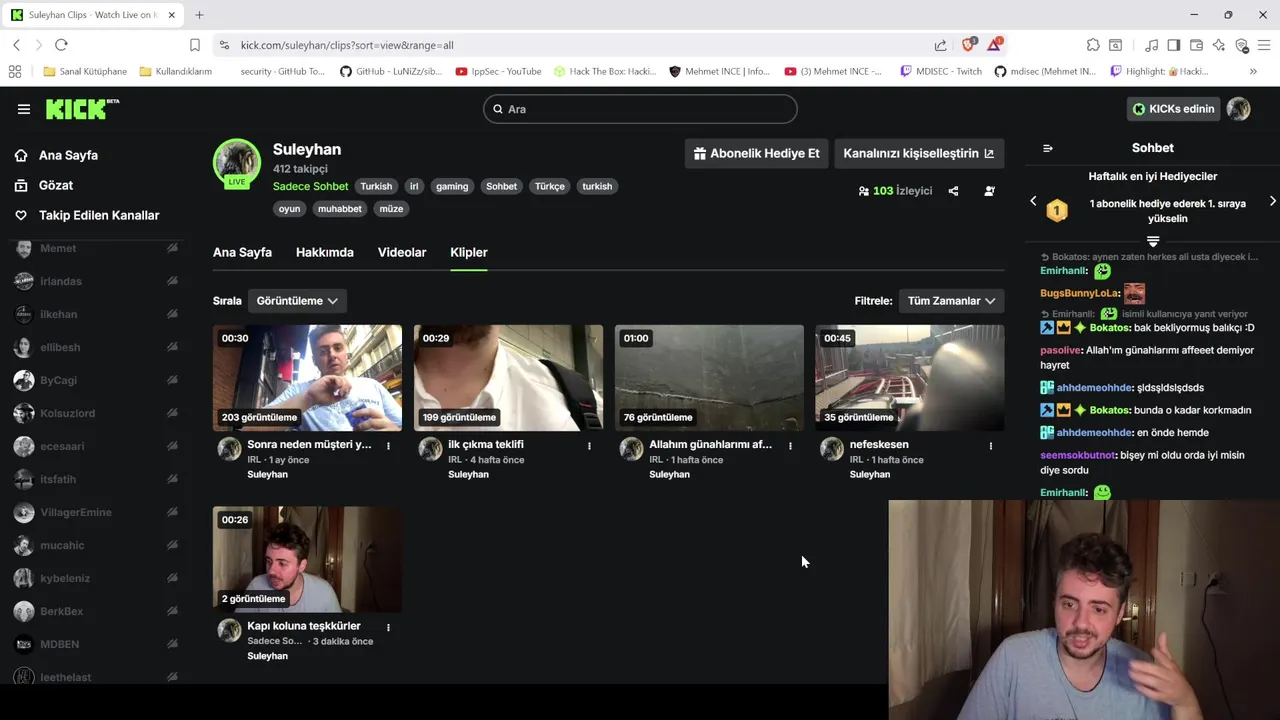Image resolution: width=1280 pixels, height=720 pixels.
Task: Reload the page with browser refresh button
Action: 61,45
